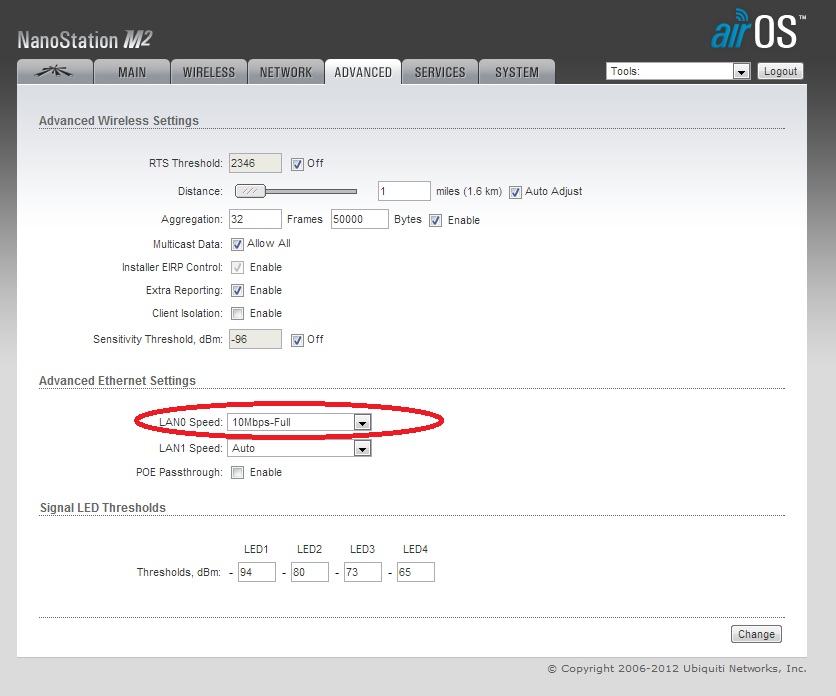Viewport: 836px width, 696px height.
Task: Toggle the Extra Reporting Enable checkbox
Action: 237,290
